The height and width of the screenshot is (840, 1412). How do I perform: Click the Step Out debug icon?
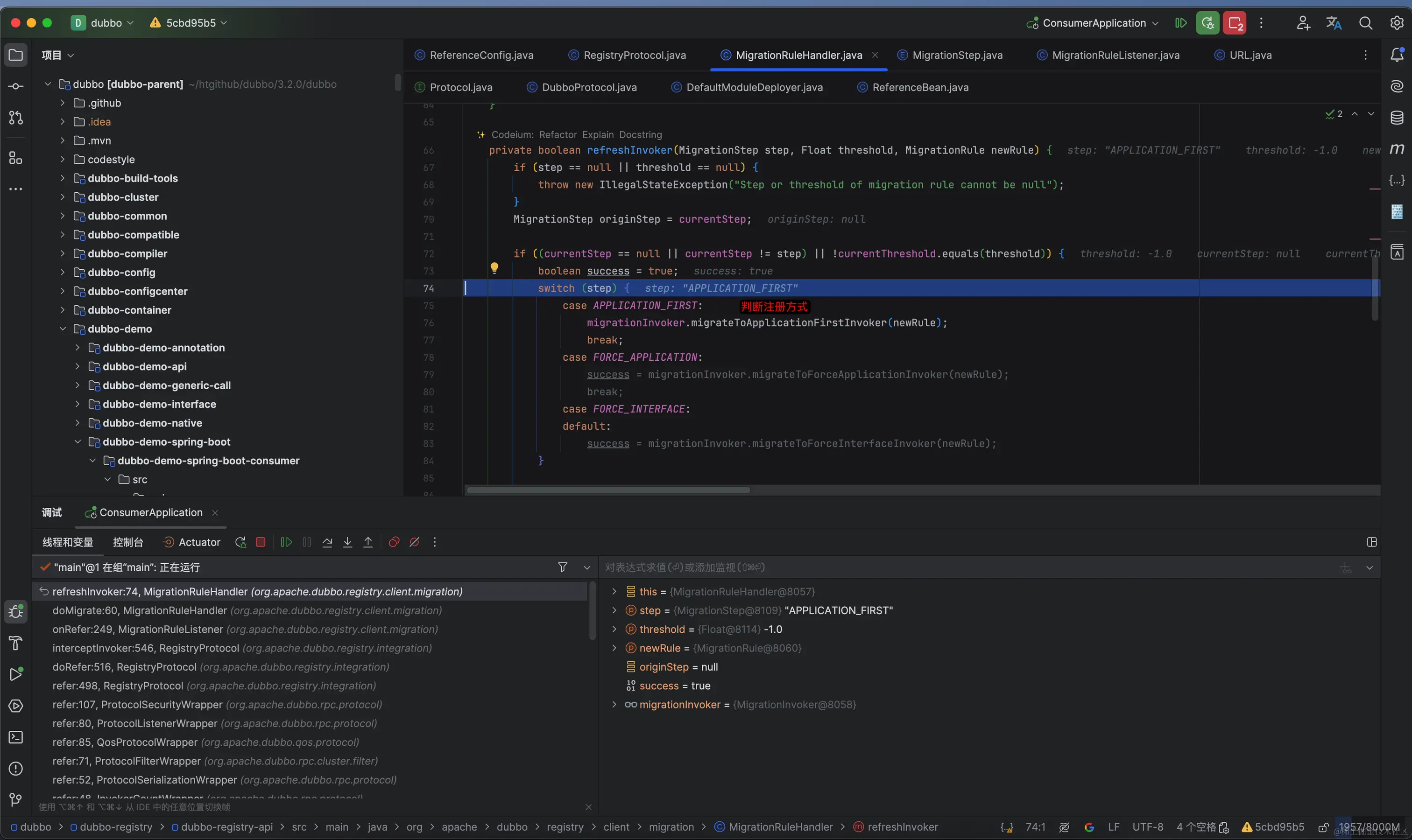(x=368, y=542)
